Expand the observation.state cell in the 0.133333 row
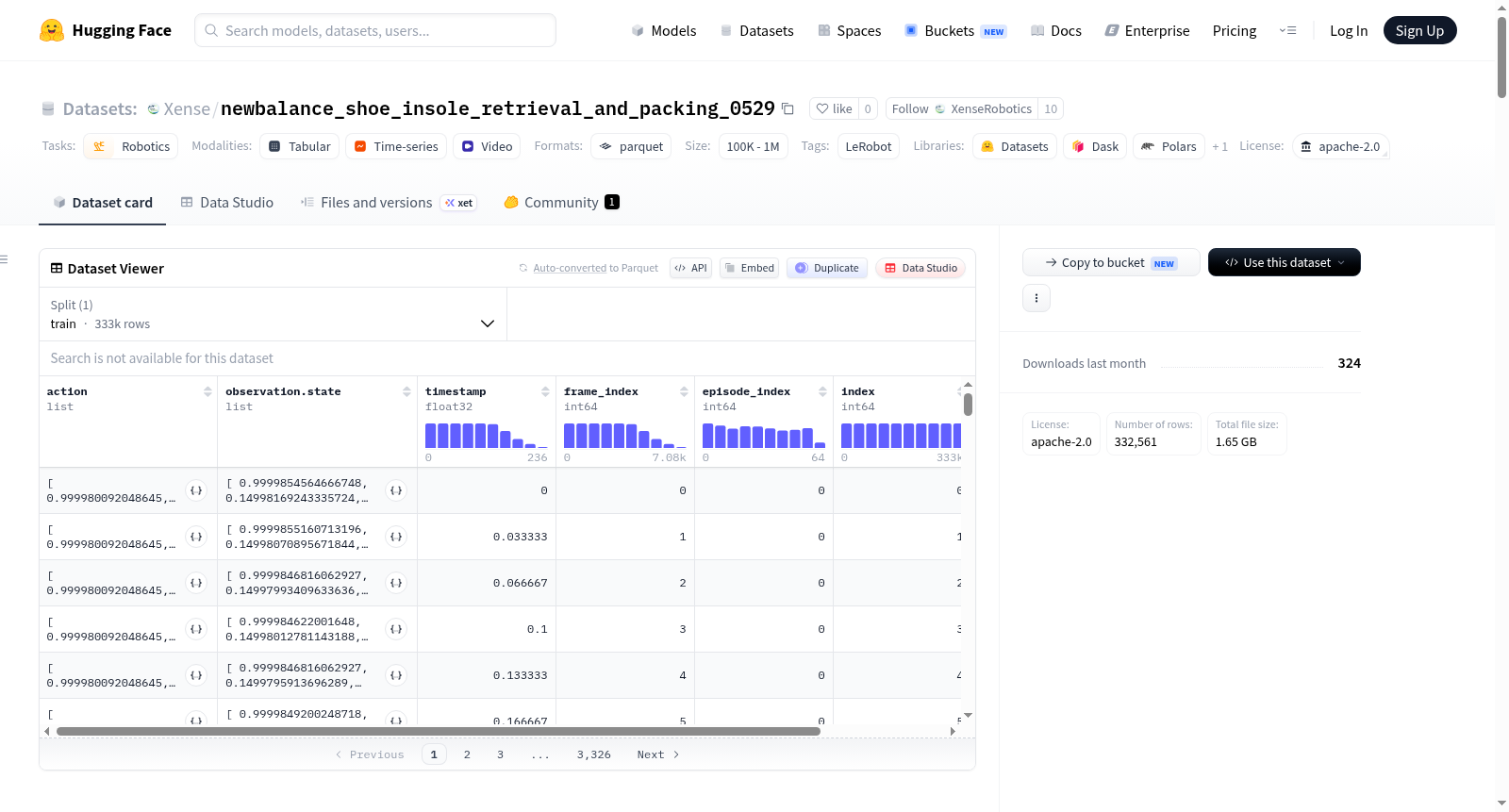Image resolution: width=1509 pixels, height=812 pixels. [396, 675]
